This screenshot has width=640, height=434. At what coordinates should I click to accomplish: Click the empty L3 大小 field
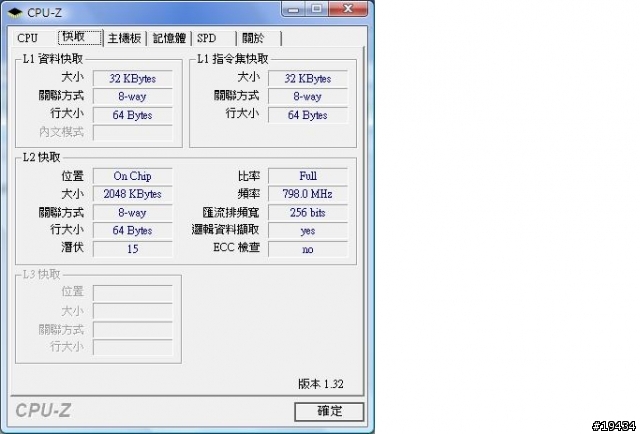pos(133,311)
